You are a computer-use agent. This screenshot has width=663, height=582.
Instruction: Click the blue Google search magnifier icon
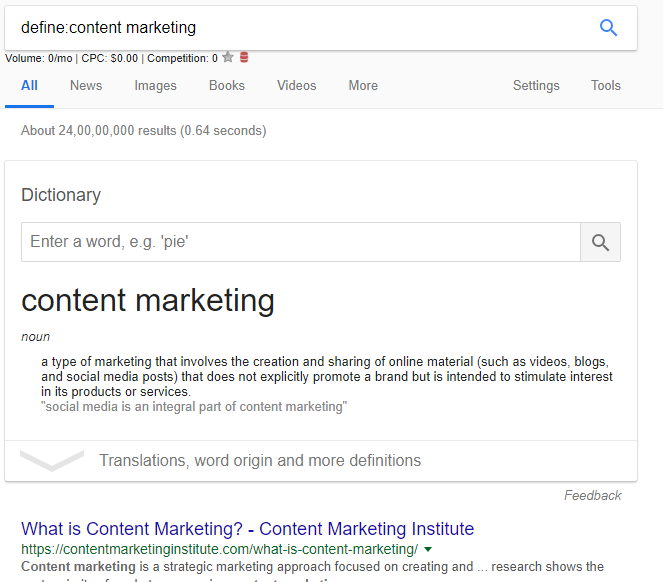[608, 28]
